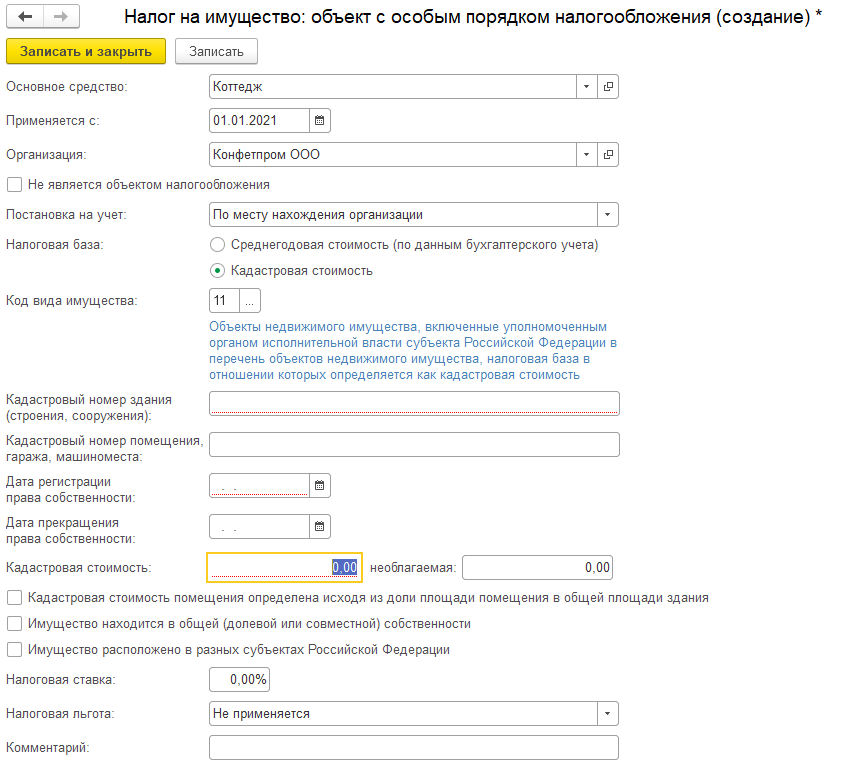Screen dimensions: 852x768
Task: Click Не применяется in Налоговая льгота field
Action: [261, 714]
